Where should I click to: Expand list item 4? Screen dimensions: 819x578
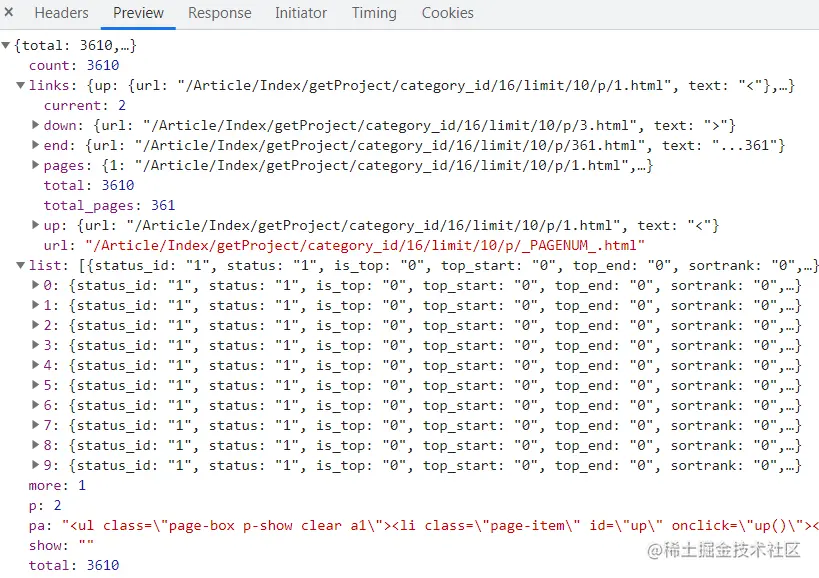(36, 365)
